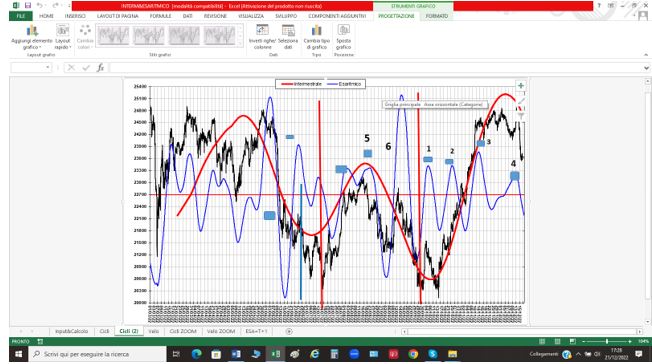This screenshot has height=364, width=652.
Task: Click the Aggiungi elemento grafico icon
Action: pos(32,31)
